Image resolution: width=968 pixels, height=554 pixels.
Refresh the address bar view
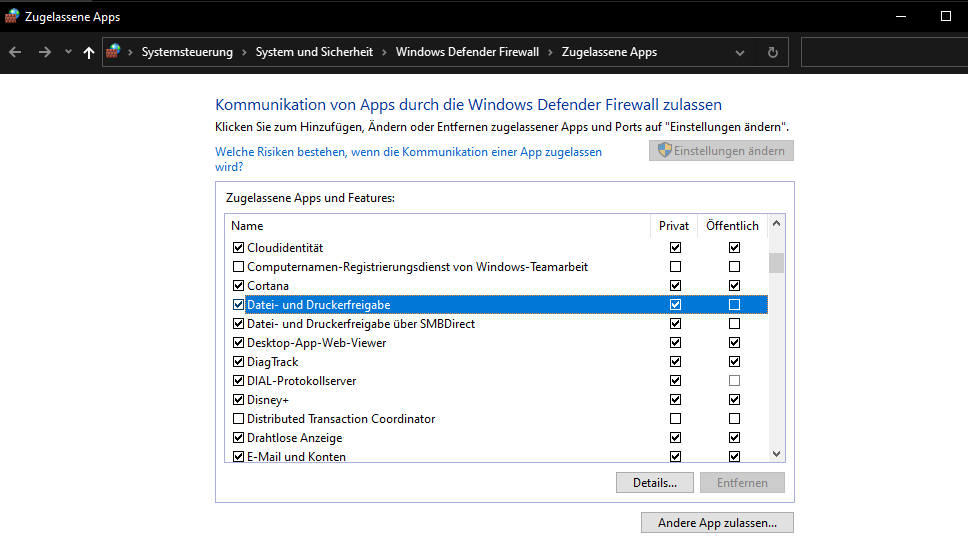(772, 52)
